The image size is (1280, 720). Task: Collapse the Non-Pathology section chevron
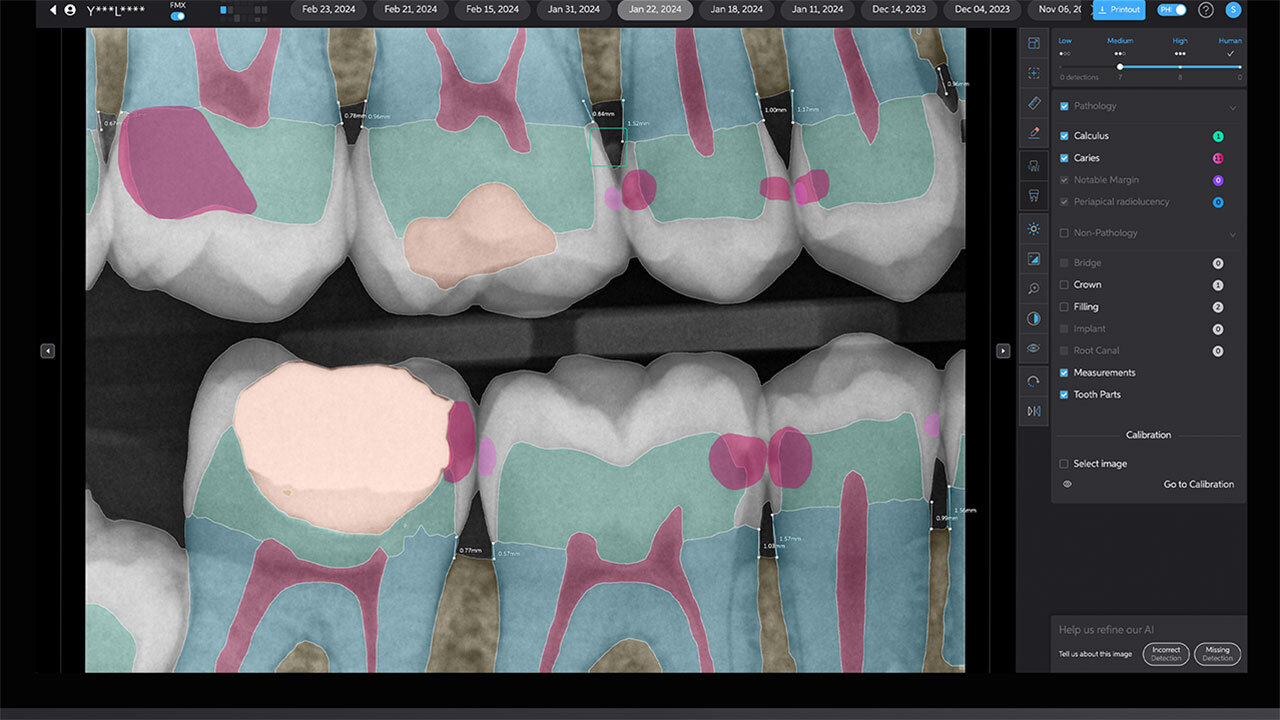point(1232,234)
